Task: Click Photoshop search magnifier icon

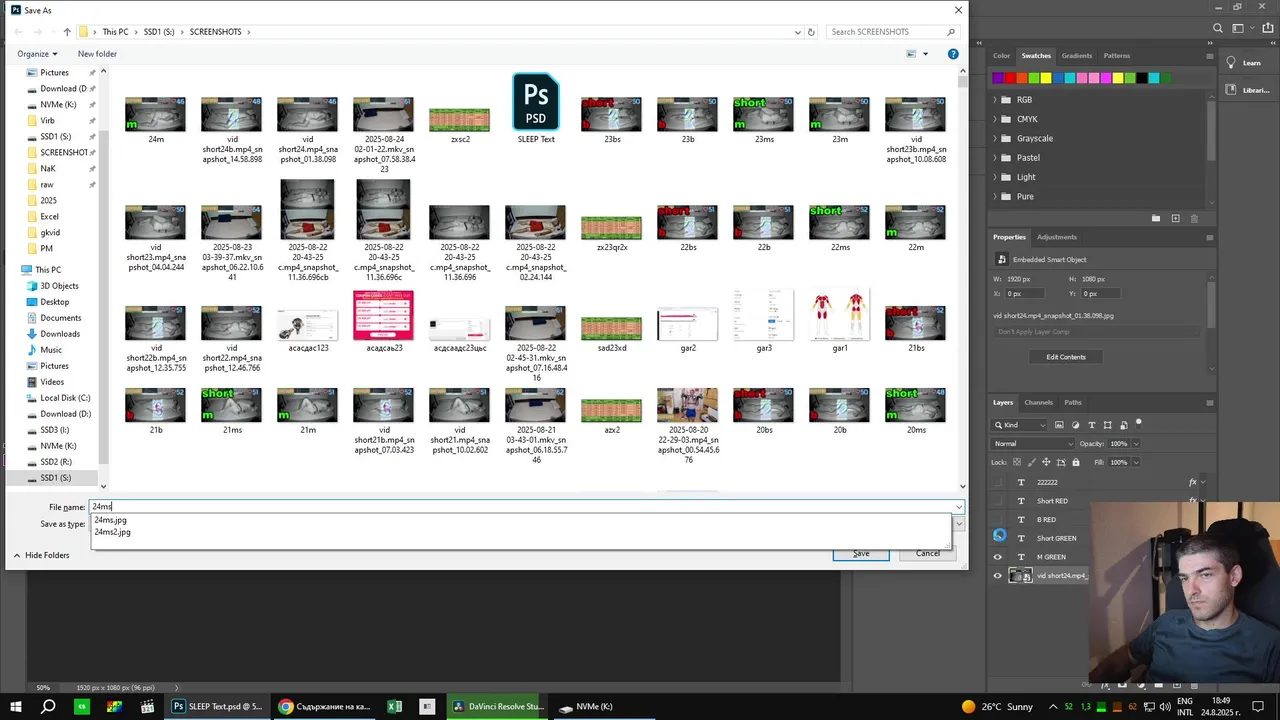Action: [x=1218, y=28]
